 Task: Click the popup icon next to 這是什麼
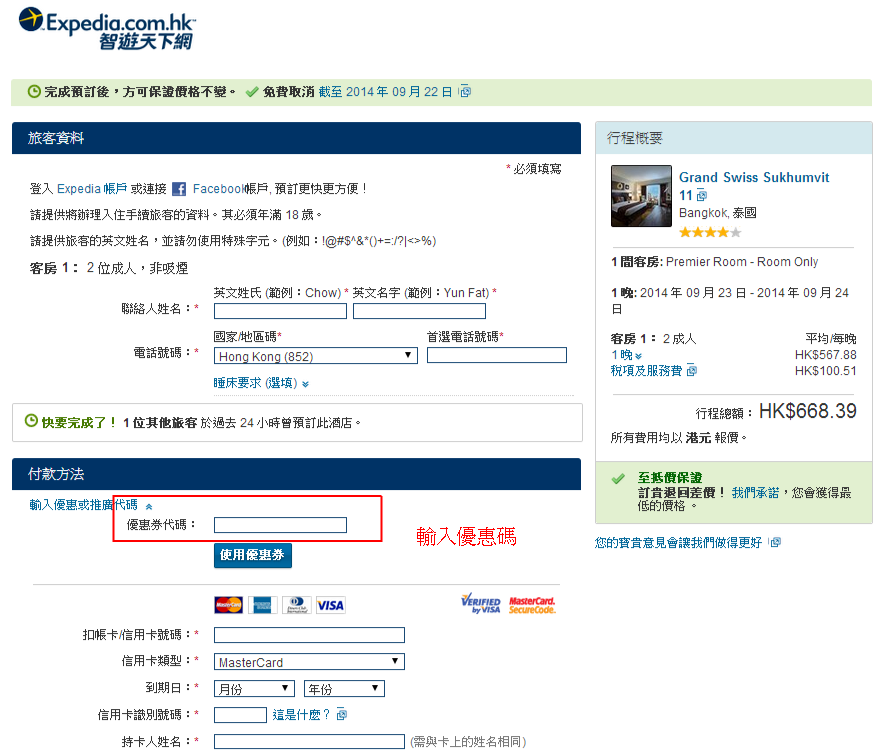(x=342, y=715)
